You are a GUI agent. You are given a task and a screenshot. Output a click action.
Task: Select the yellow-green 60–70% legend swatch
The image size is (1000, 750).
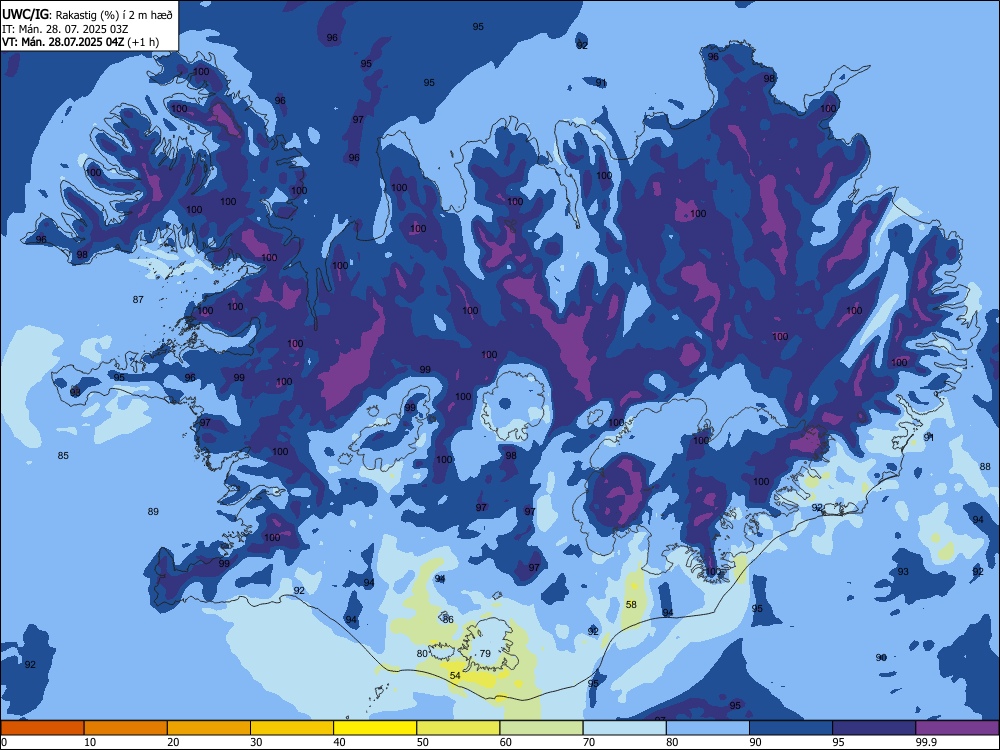point(541,728)
